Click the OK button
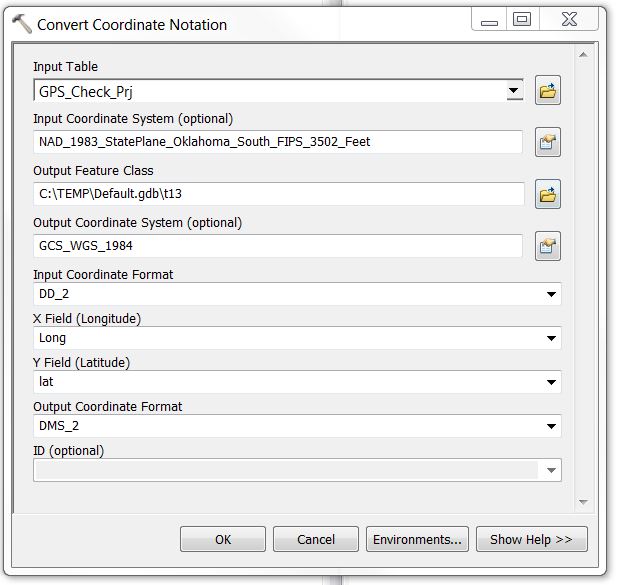This screenshot has height=585, width=618. 223,539
